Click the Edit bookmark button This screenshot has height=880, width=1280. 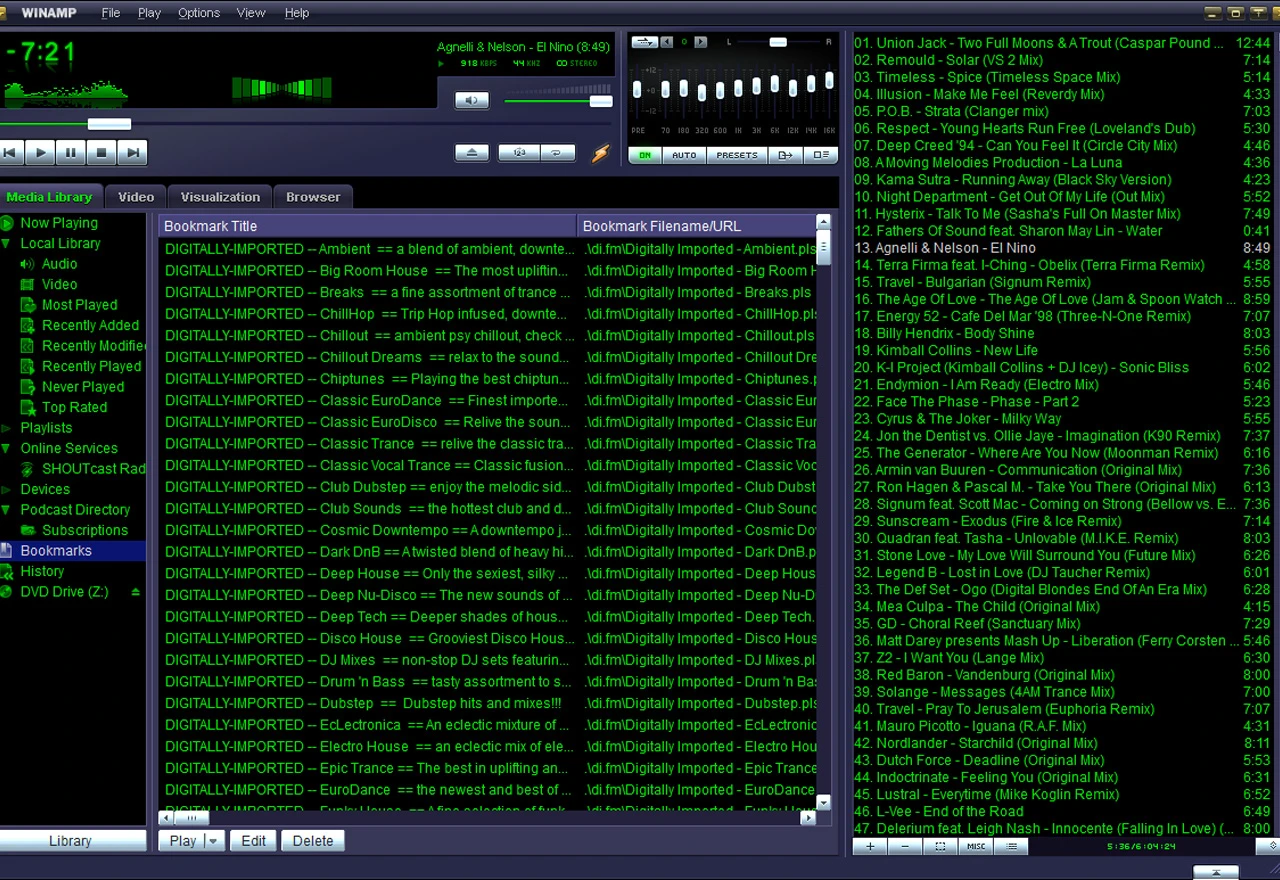[254, 841]
